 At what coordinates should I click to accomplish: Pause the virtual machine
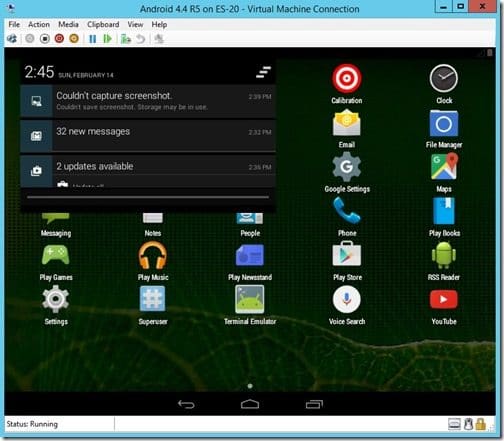click(x=93, y=39)
